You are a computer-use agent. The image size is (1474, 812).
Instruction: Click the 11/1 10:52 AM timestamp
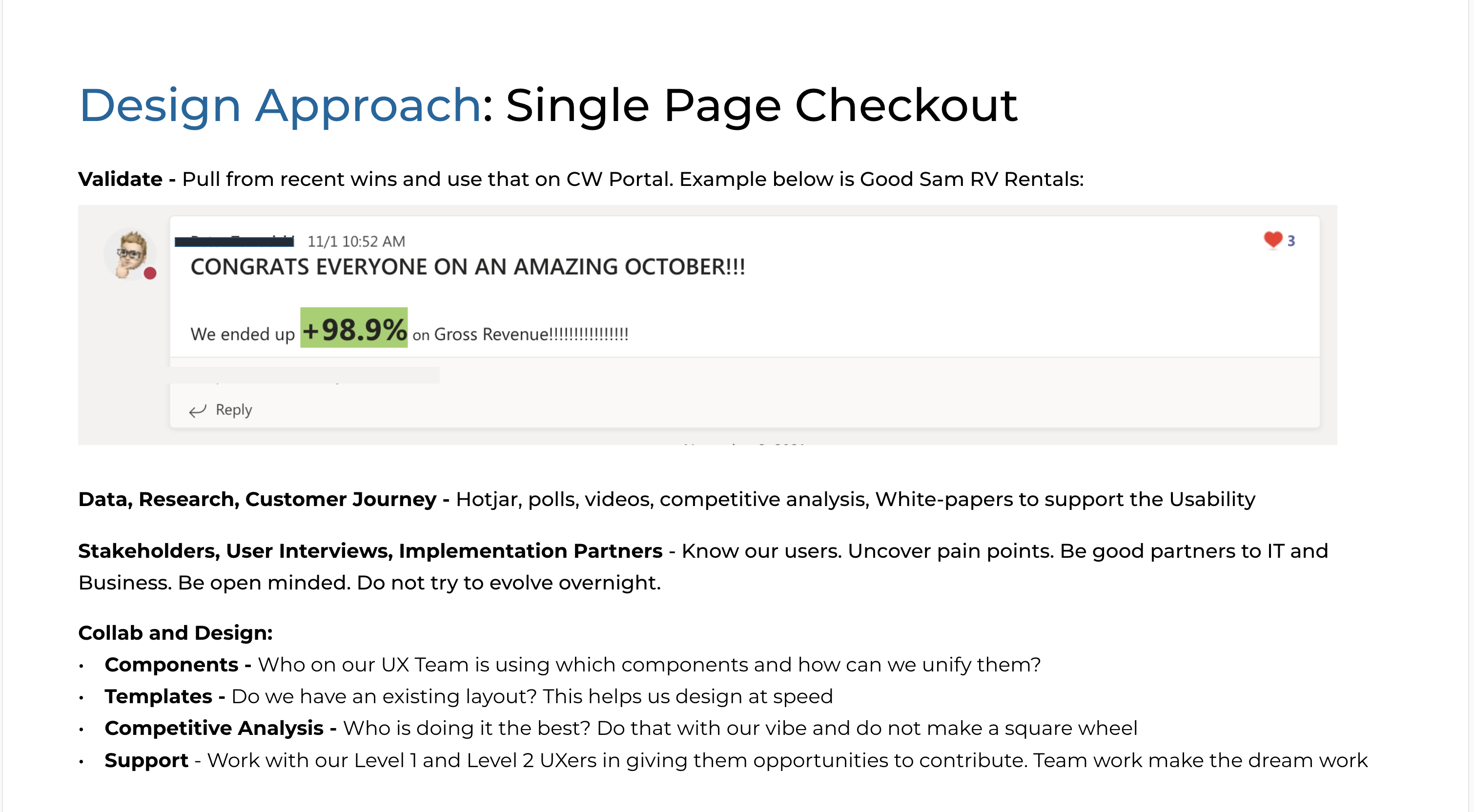(x=356, y=242)
